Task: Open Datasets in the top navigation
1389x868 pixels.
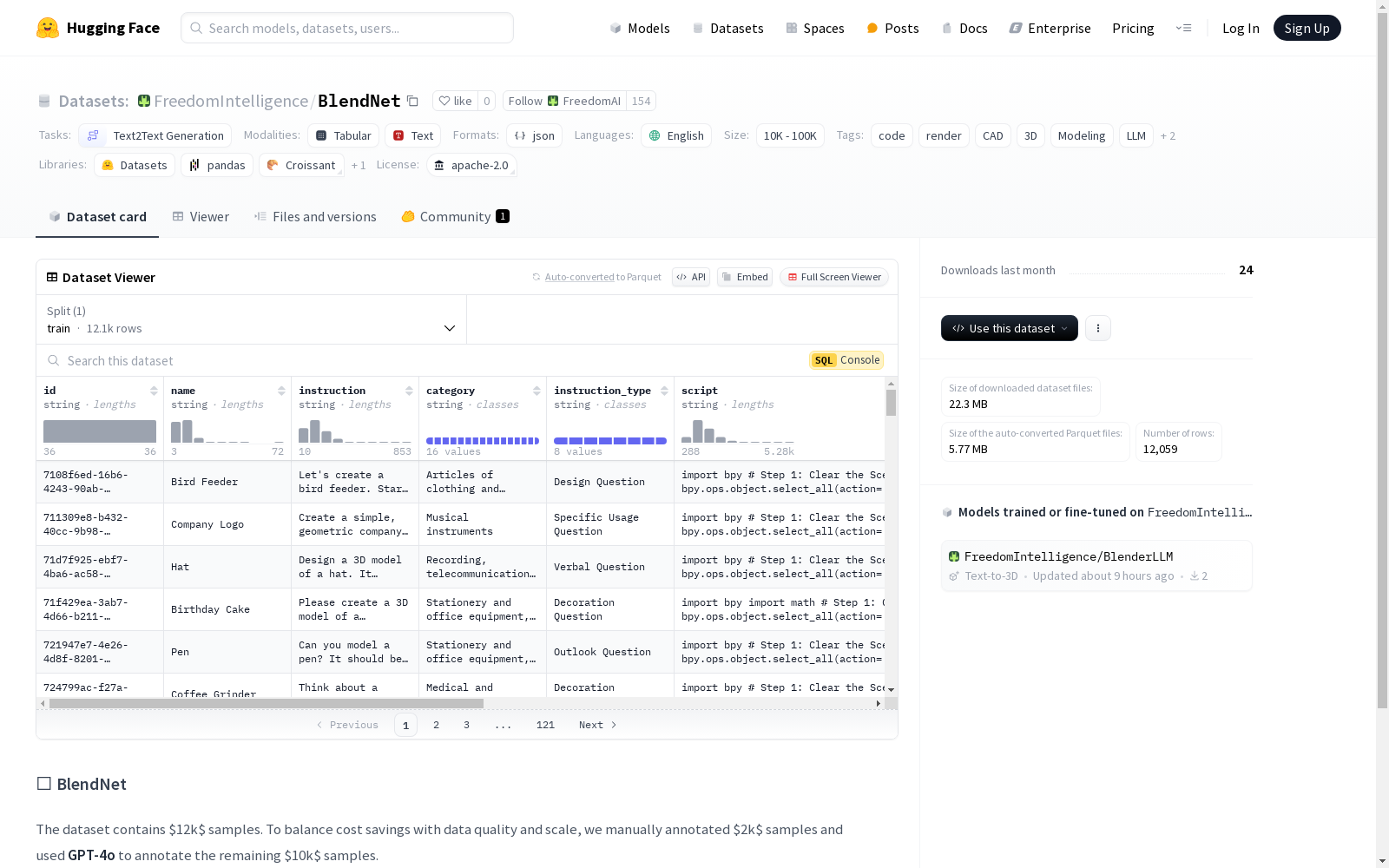Action: pyautogui.click(x=727, y=28)
